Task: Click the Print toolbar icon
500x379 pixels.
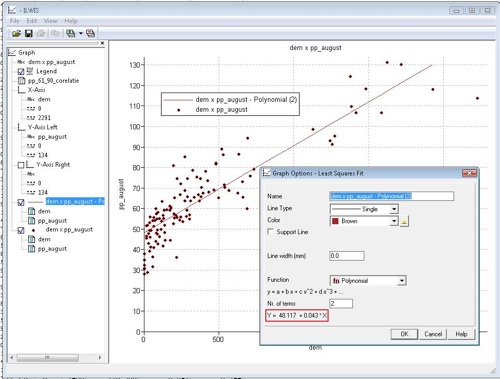Action: pos(41,33)
